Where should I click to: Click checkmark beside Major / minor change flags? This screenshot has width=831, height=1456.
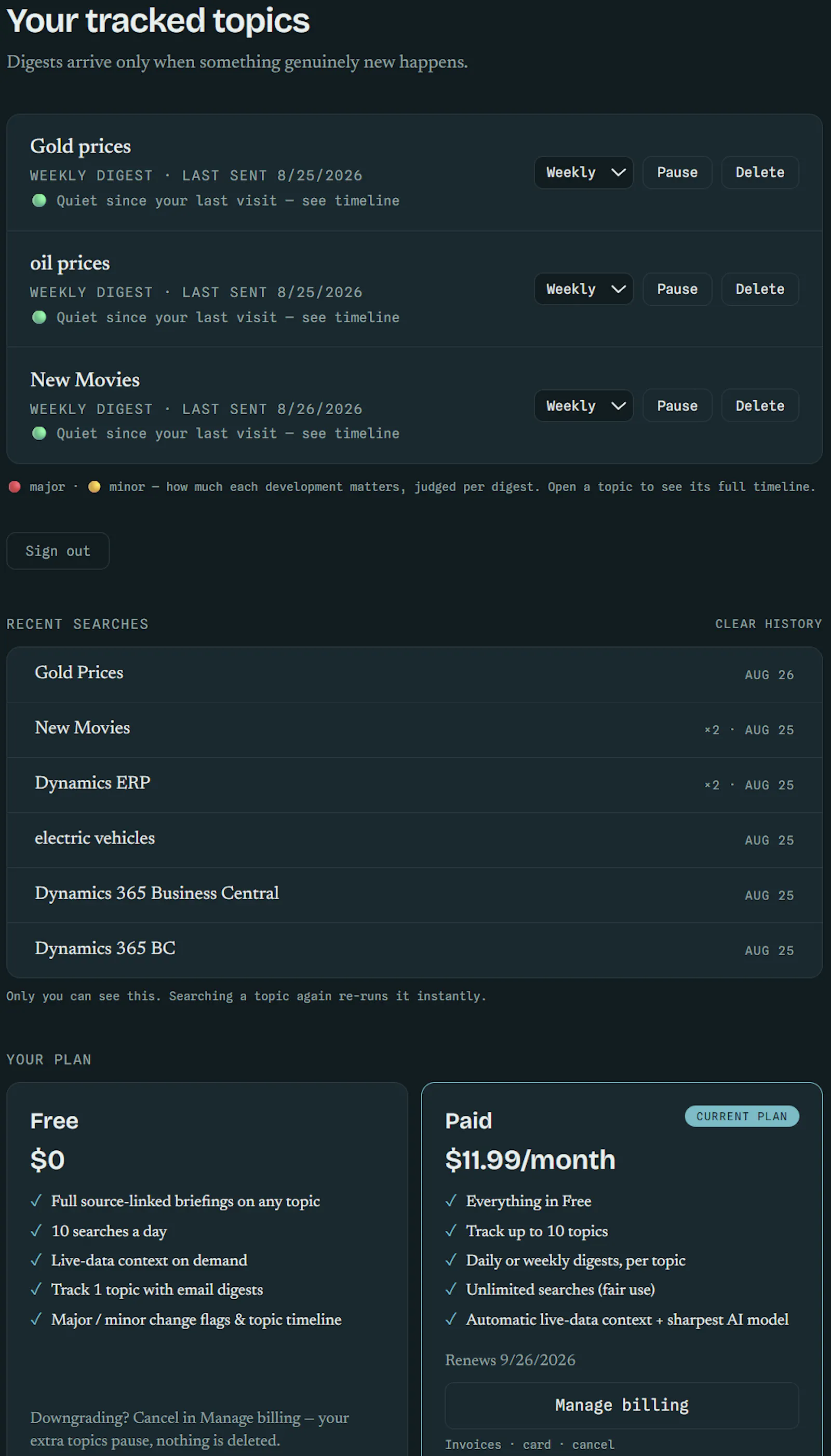pos(36,1318)
